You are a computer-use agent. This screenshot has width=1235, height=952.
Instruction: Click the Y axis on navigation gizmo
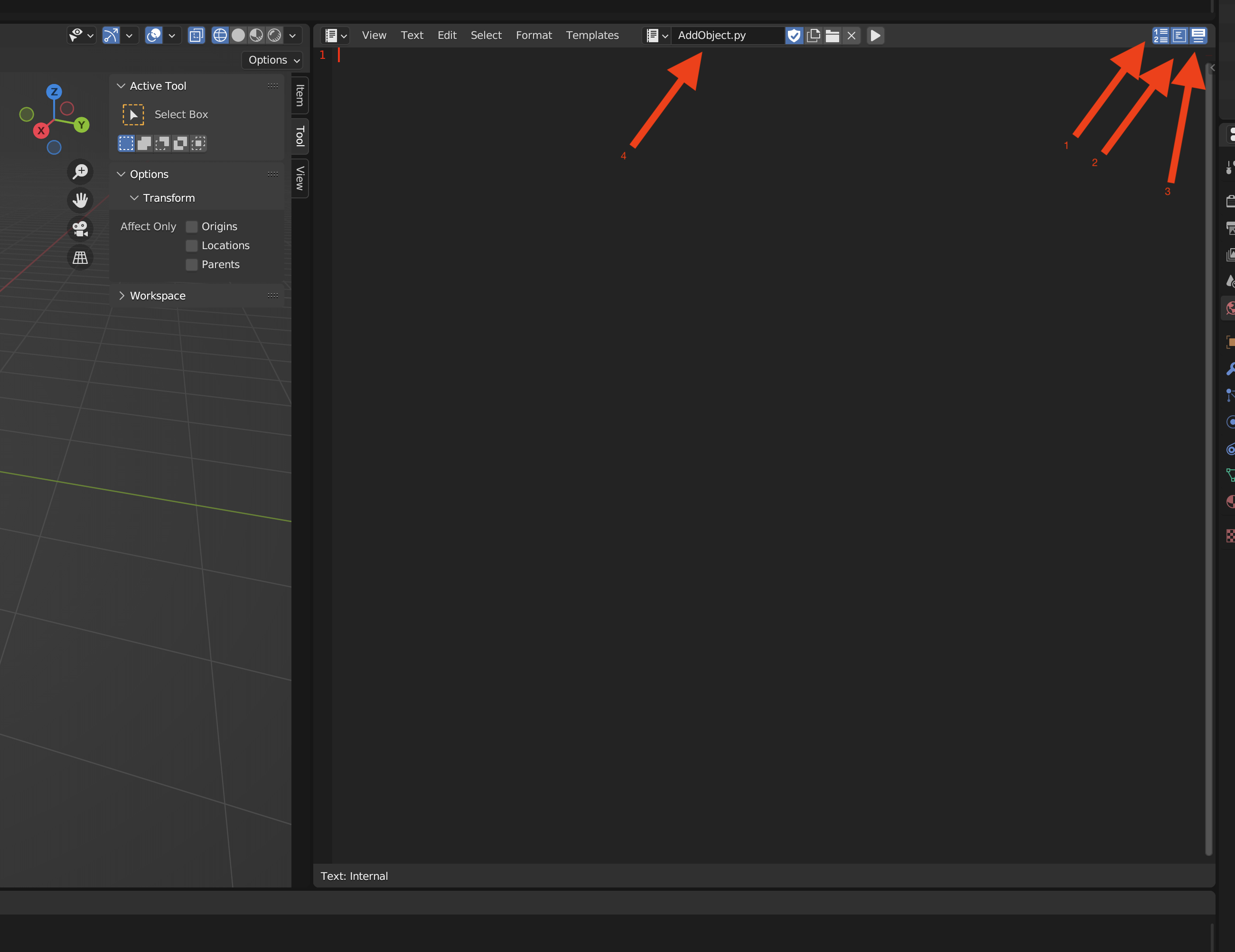(82, 125)
